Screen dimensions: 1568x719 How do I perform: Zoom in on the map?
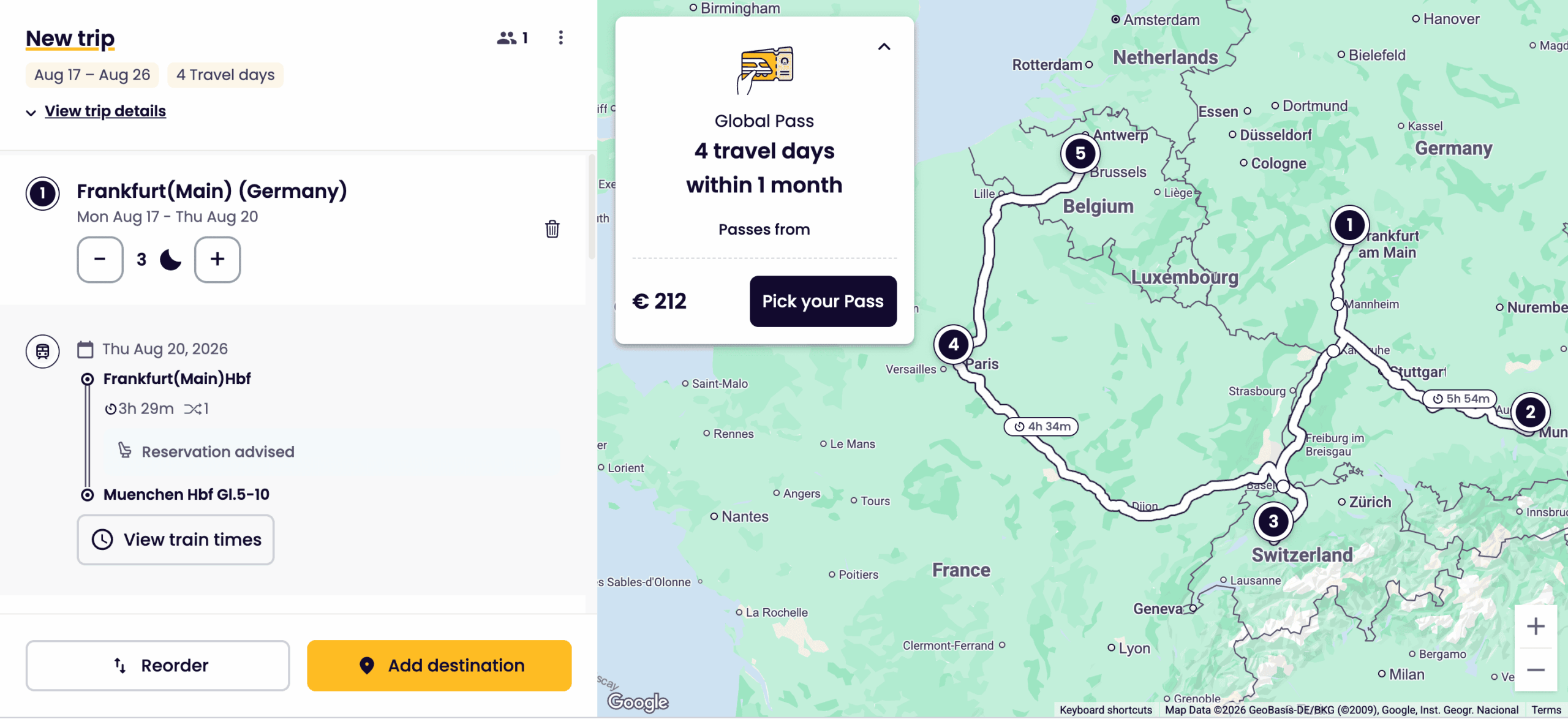(x=1535, y=627)
